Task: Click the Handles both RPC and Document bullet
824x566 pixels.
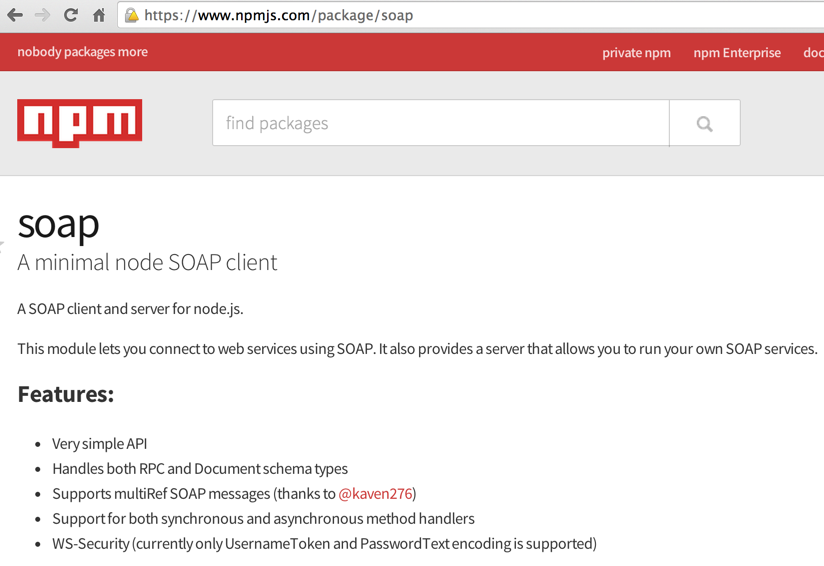Action: [x=200, y=469]
